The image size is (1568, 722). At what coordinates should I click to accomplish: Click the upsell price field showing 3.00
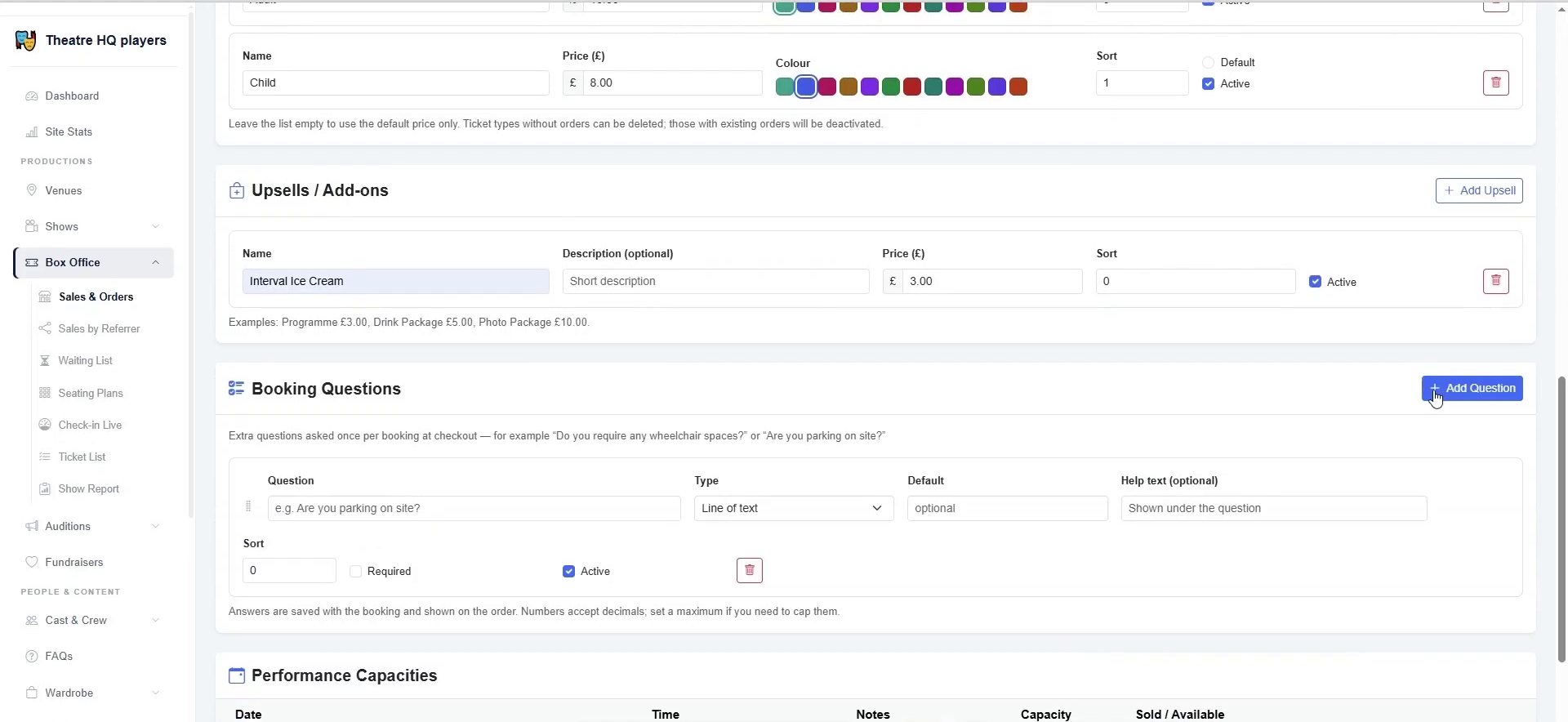tap(992, 281)
